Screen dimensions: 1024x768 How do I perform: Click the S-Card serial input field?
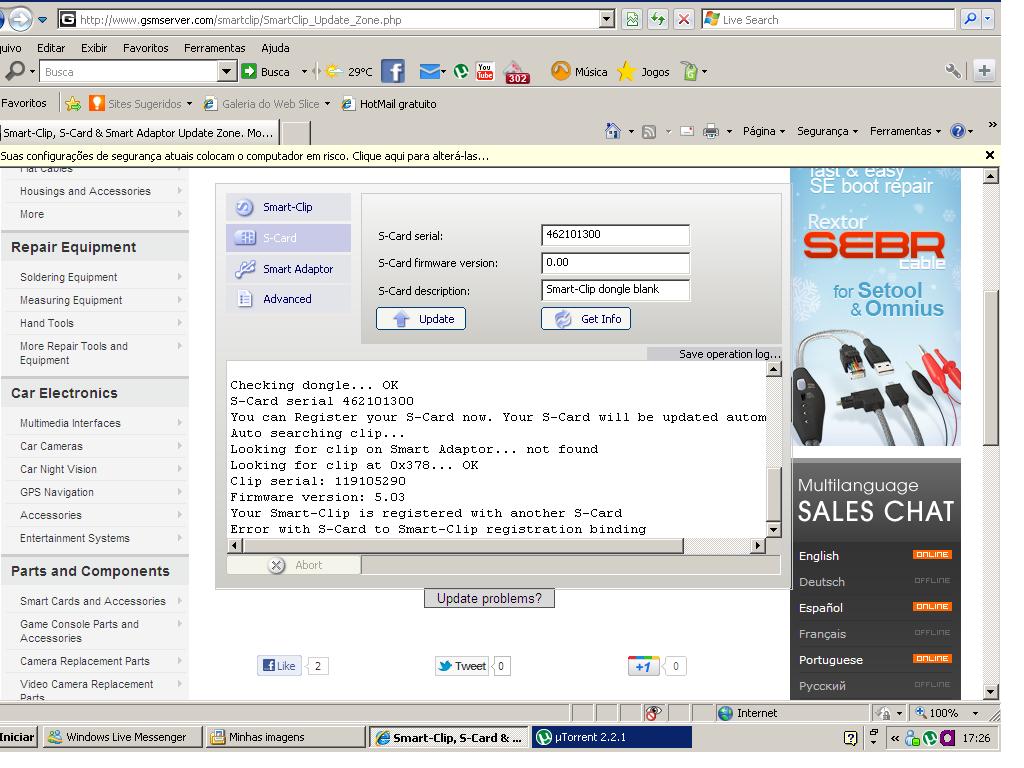pyautogui.click(x=615, y=234)
